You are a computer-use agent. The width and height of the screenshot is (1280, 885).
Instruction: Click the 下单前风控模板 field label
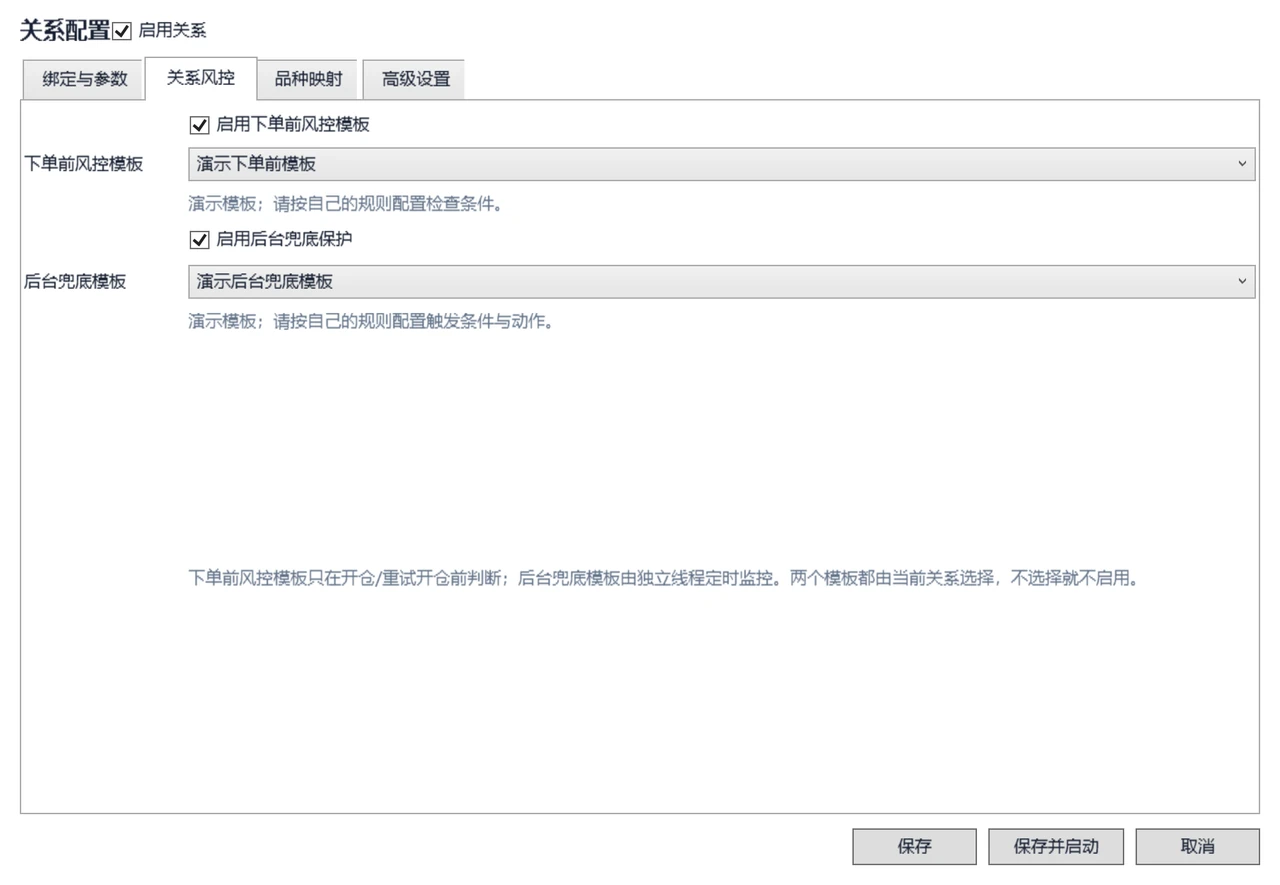click(x=83, y=164)
